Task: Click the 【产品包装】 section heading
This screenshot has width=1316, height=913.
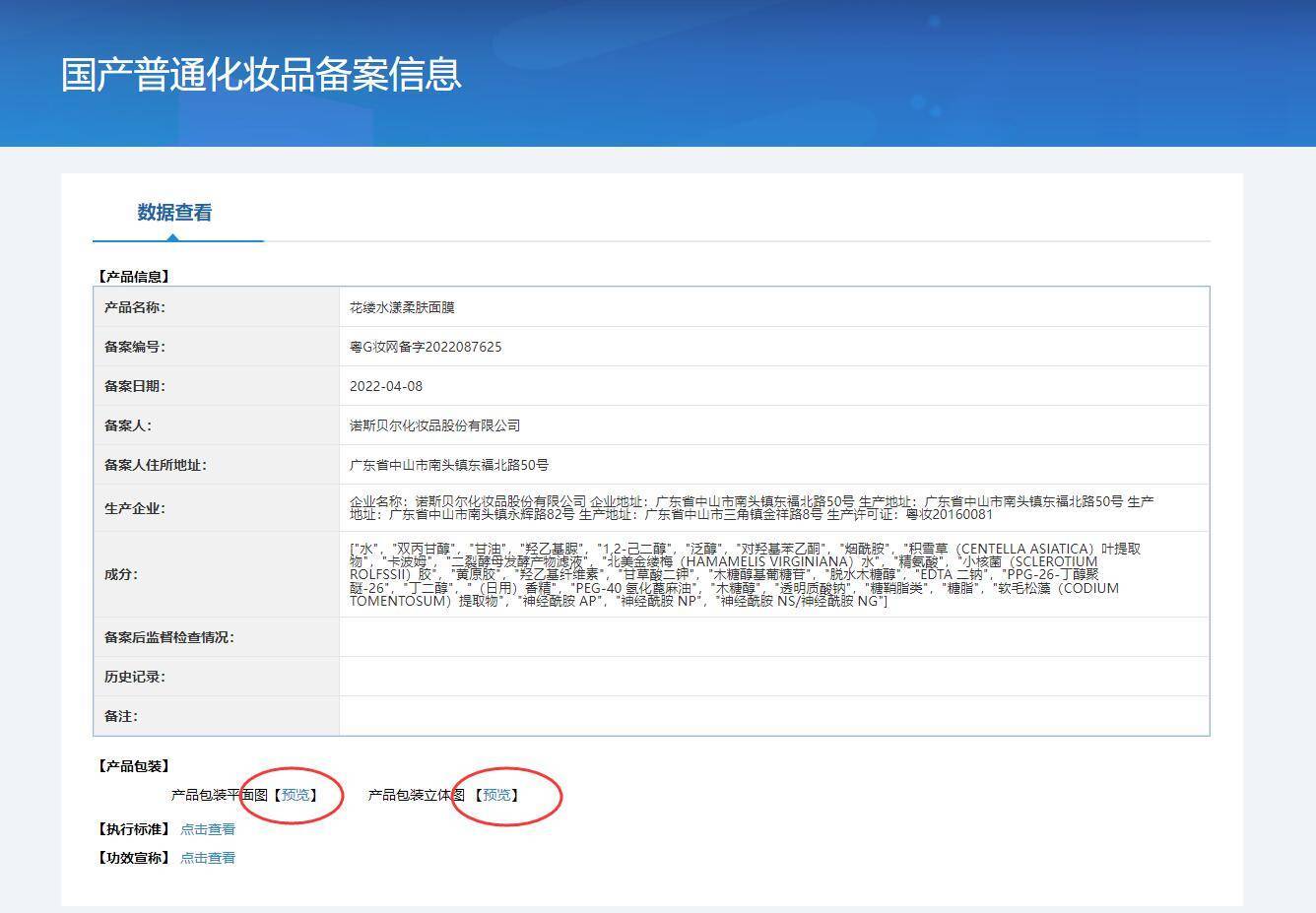Action: click(133, 766)
